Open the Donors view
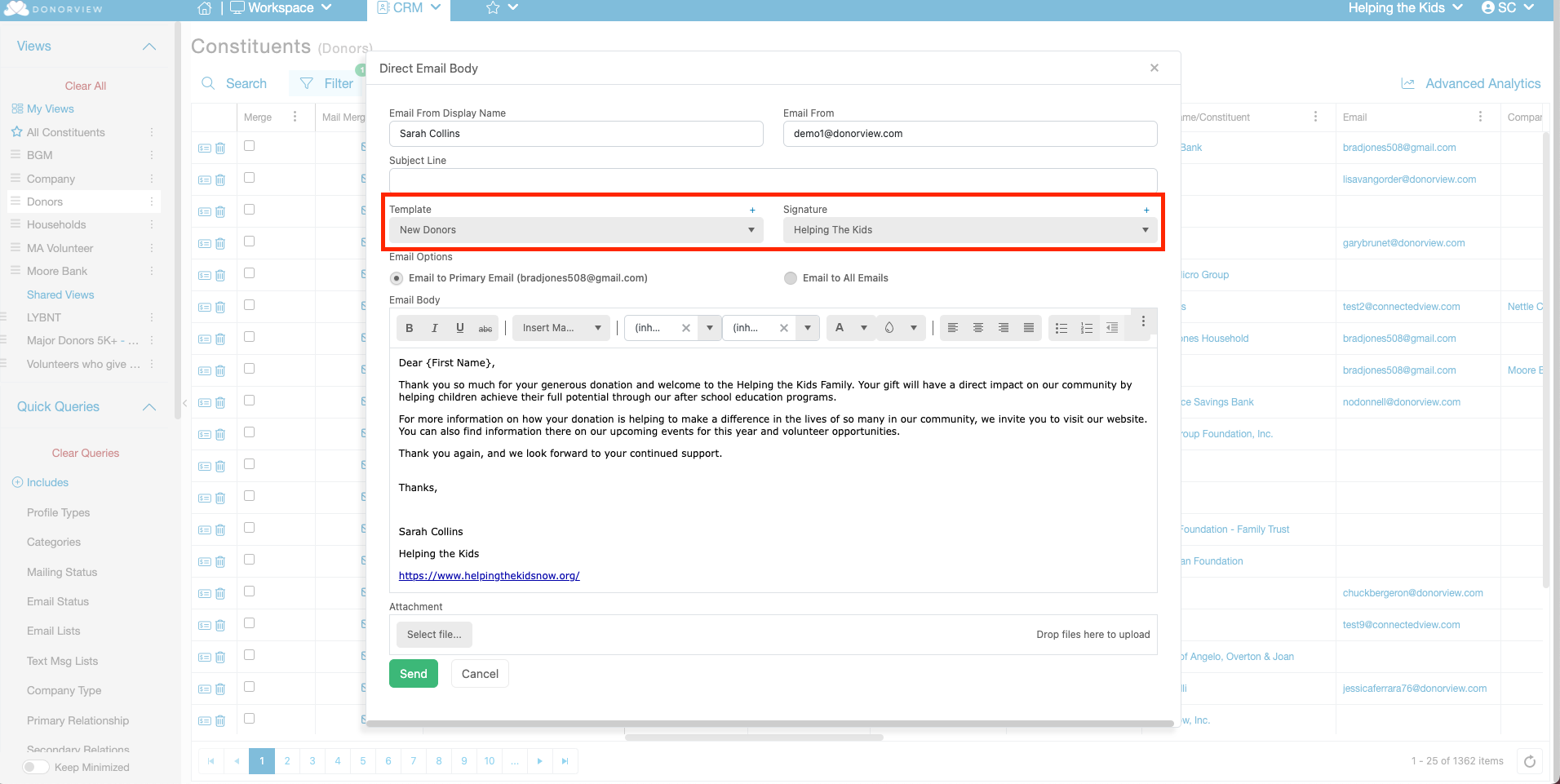1560x784 pixels. point(45,202)
